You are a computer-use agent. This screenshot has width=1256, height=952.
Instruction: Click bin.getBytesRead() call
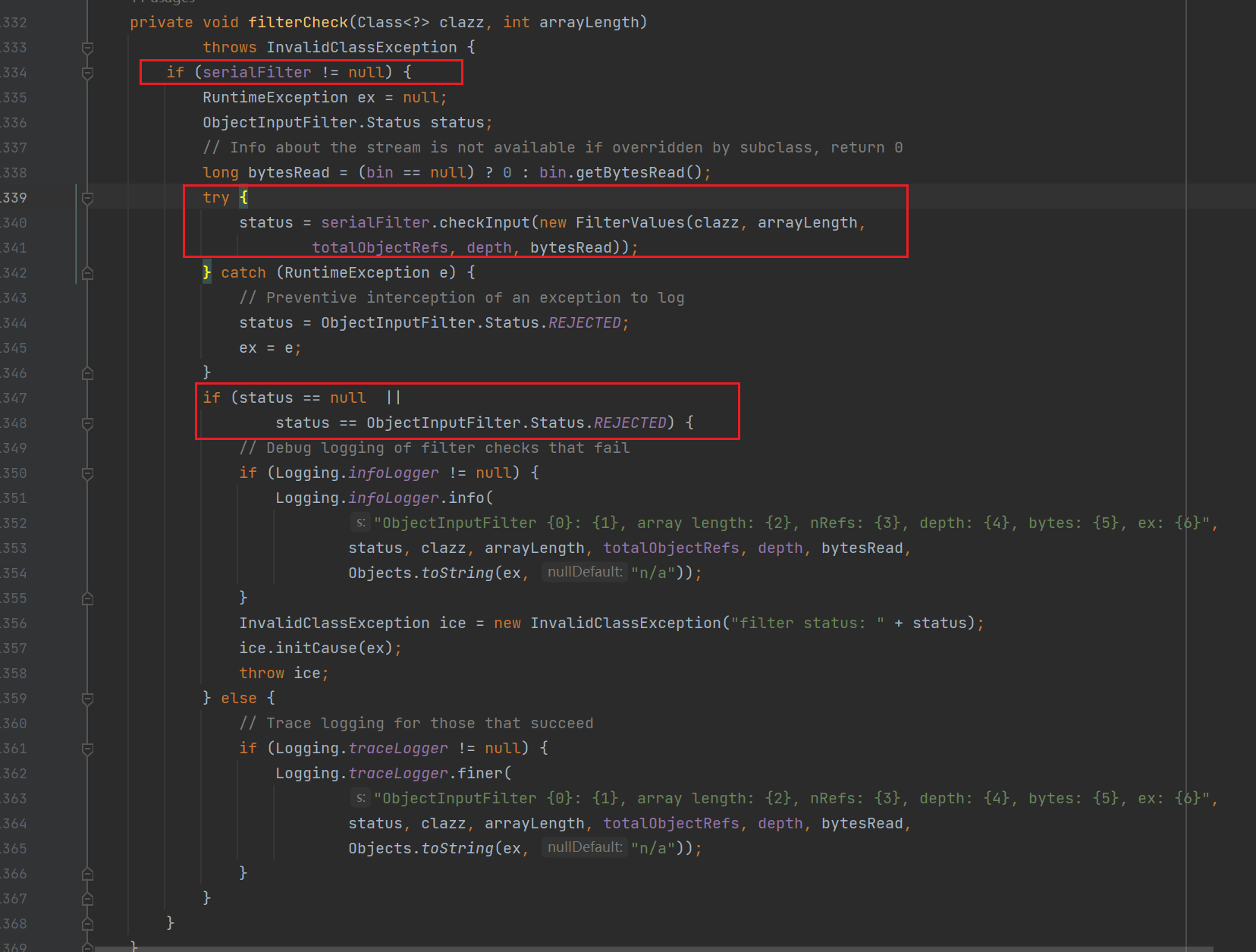(620, 173)
